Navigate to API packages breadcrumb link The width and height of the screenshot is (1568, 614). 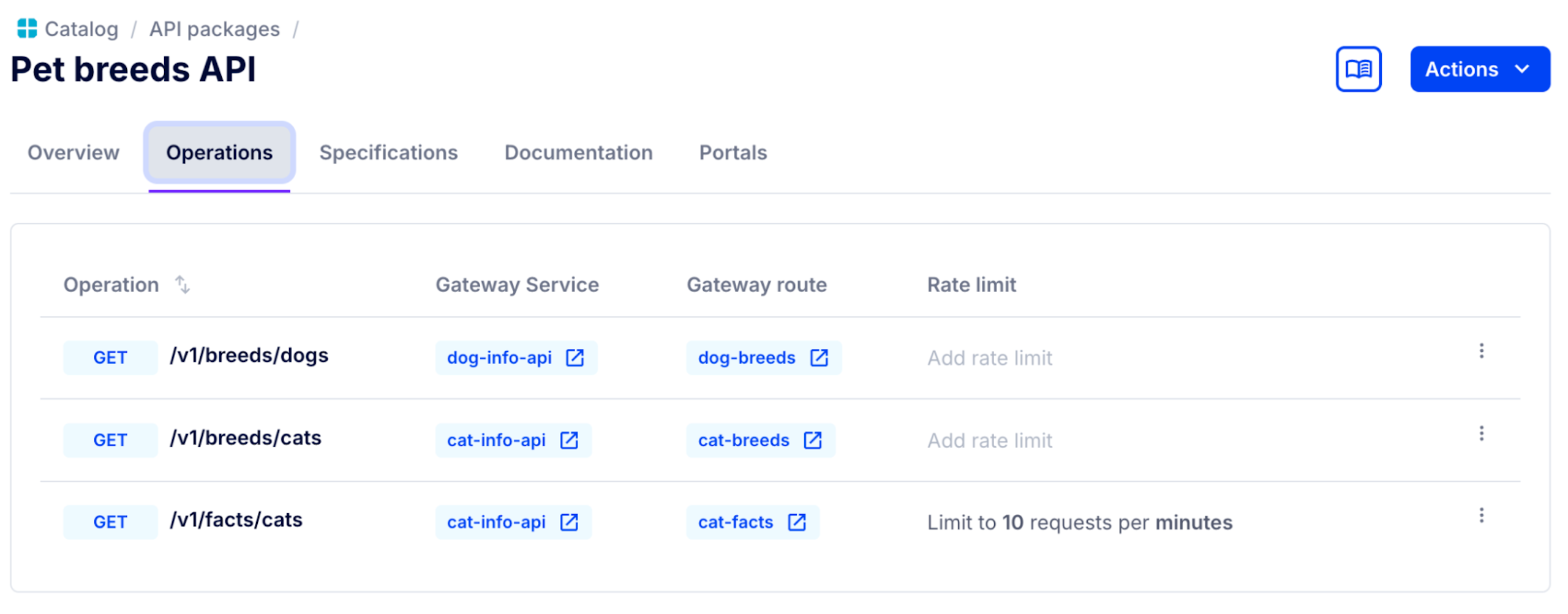click(x=214, y=29)
